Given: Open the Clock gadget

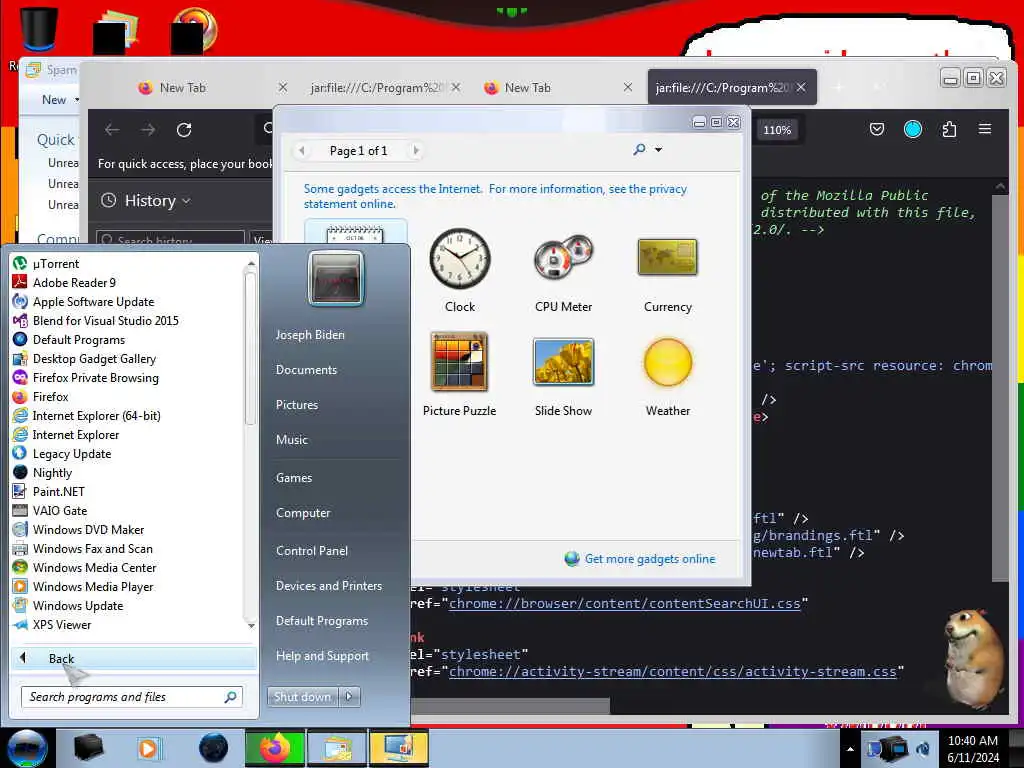Looking at the screenshot, I should click(x=460, y=259).
